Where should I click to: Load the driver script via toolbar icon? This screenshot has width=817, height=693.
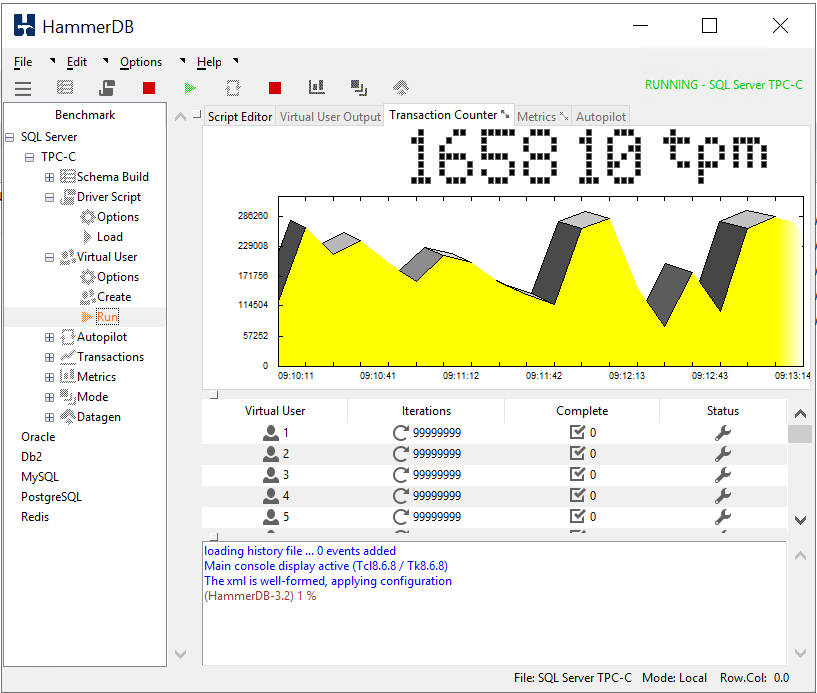107,88
